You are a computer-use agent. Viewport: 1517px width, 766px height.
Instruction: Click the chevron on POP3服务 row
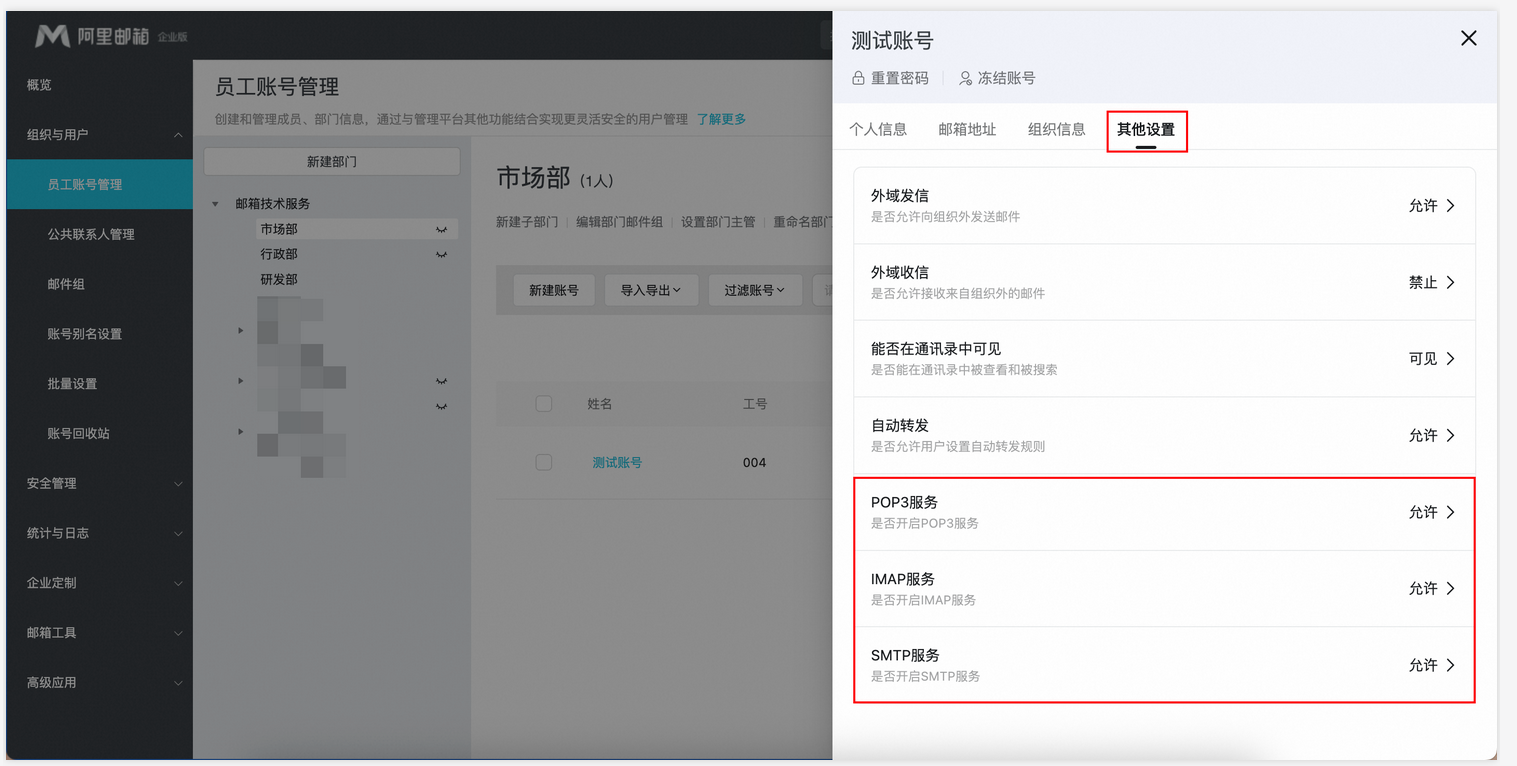(1450, 512)
